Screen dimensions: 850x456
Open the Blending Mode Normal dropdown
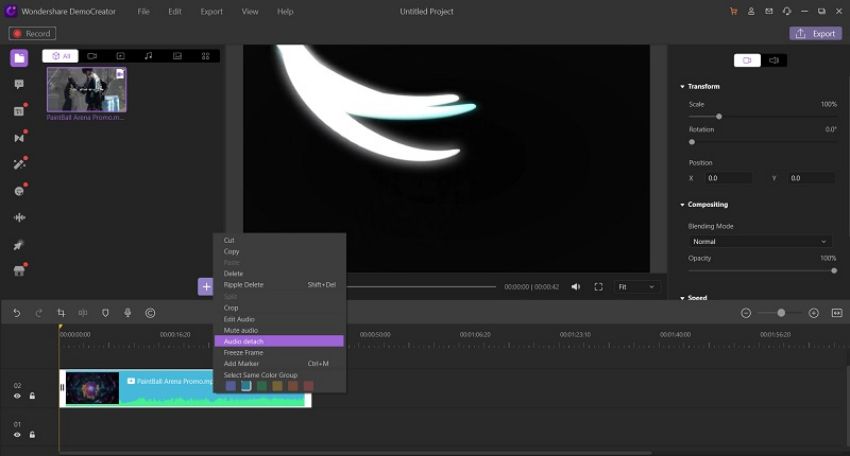tap(759, 242)
